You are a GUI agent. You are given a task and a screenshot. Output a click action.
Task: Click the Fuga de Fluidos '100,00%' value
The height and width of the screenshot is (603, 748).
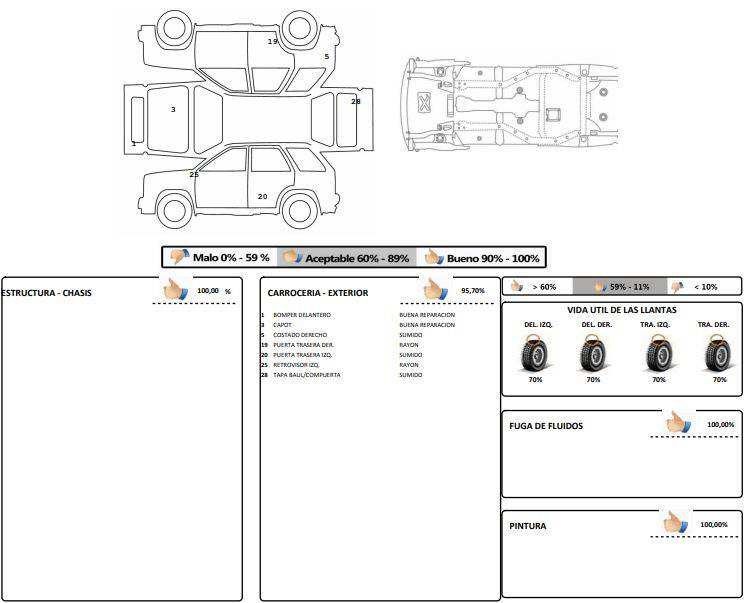click(720, 425)
